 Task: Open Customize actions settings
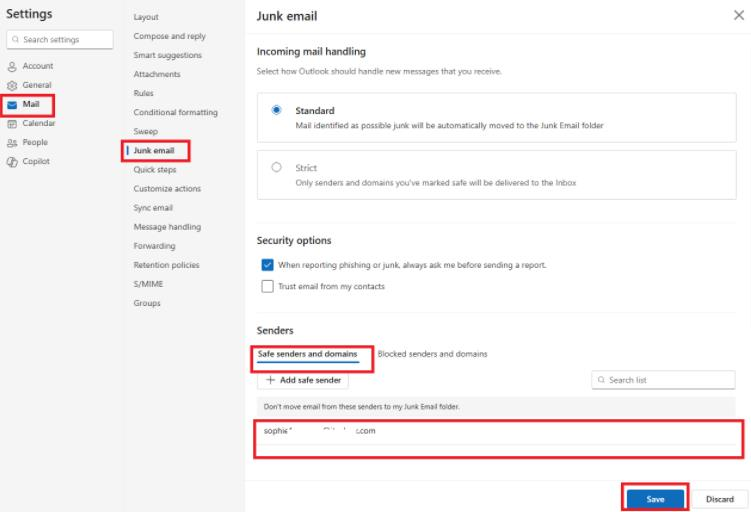coord(167,189)
